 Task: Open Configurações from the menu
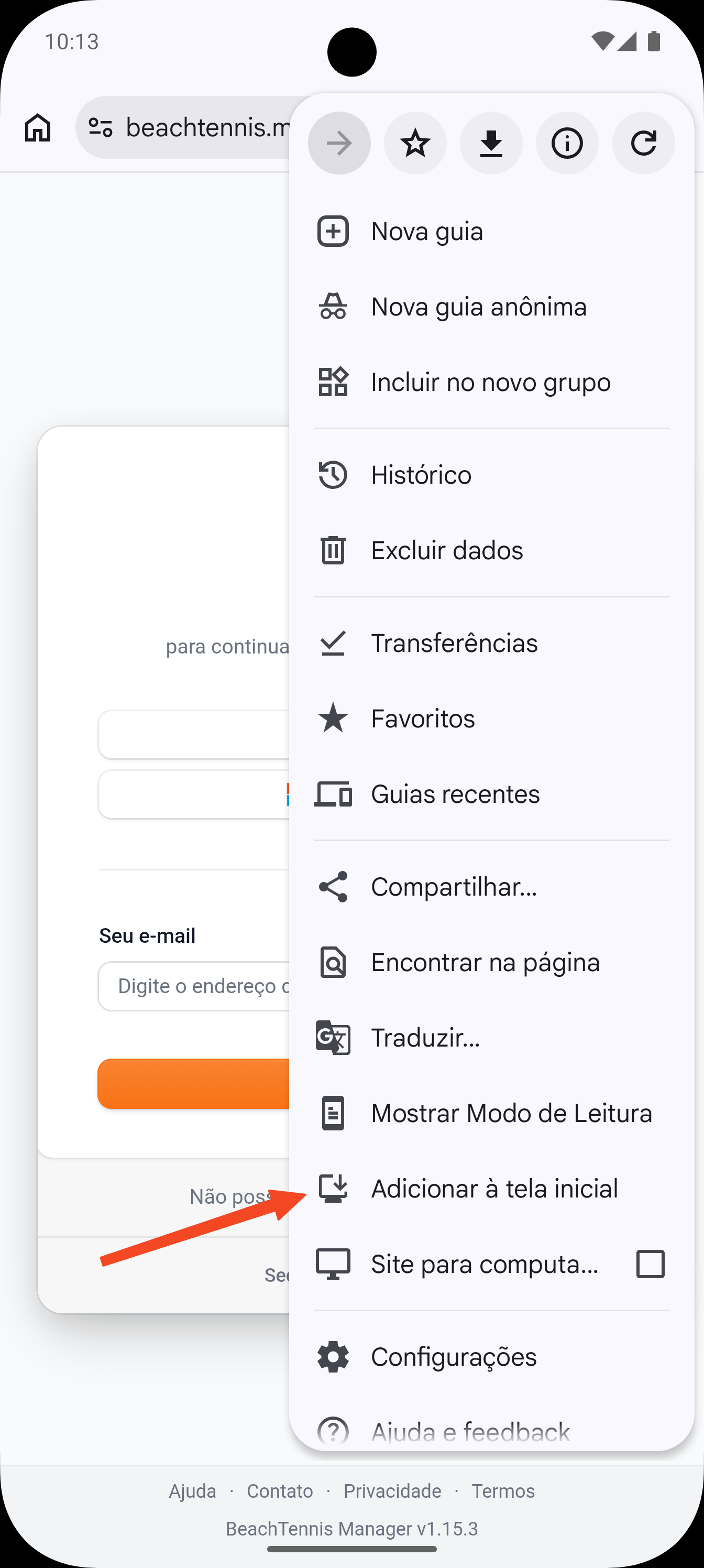tap(454, 1357)
